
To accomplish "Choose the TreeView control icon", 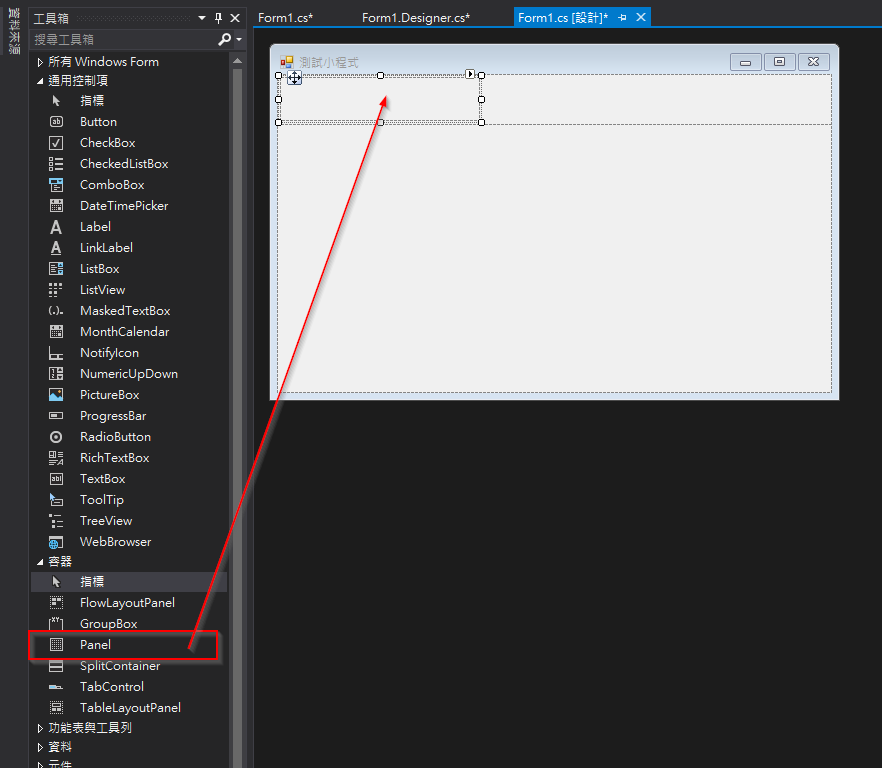I will point(57,521).
